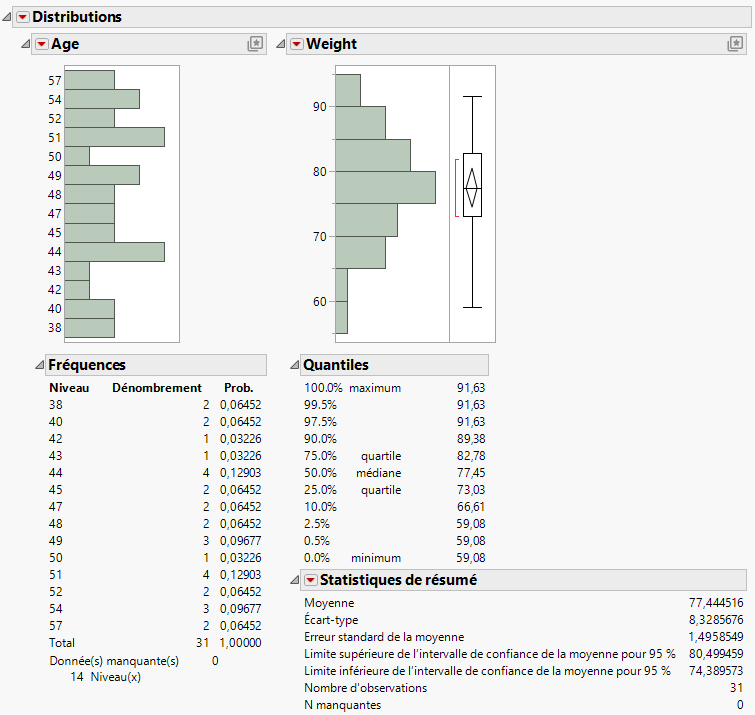Select the longest Weight histogram bar below 80

coord(385,187)
